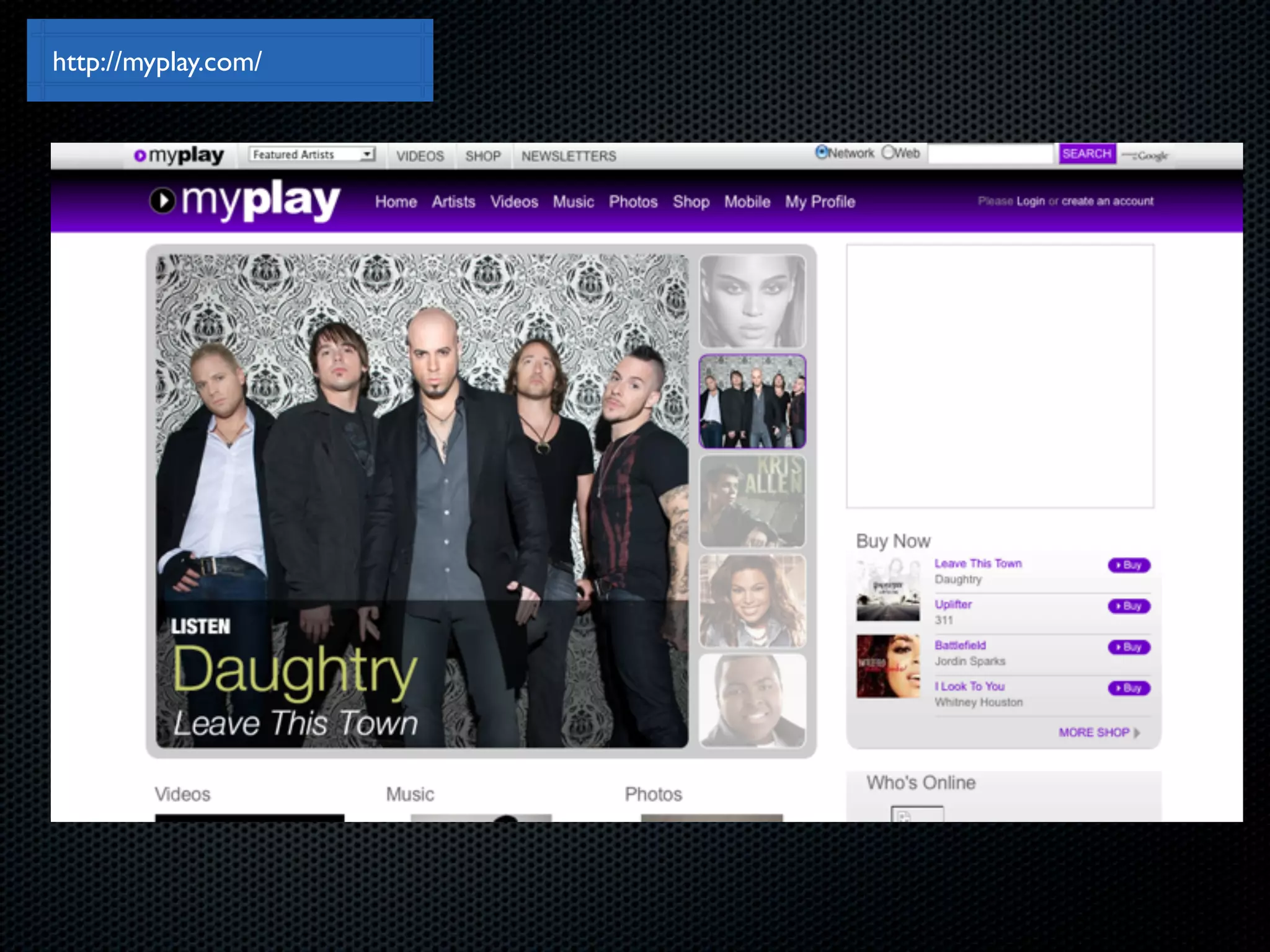The height and width of the screenshot is (952, 1270).
Task: Click into the search text field
Action: click(990, 154)
